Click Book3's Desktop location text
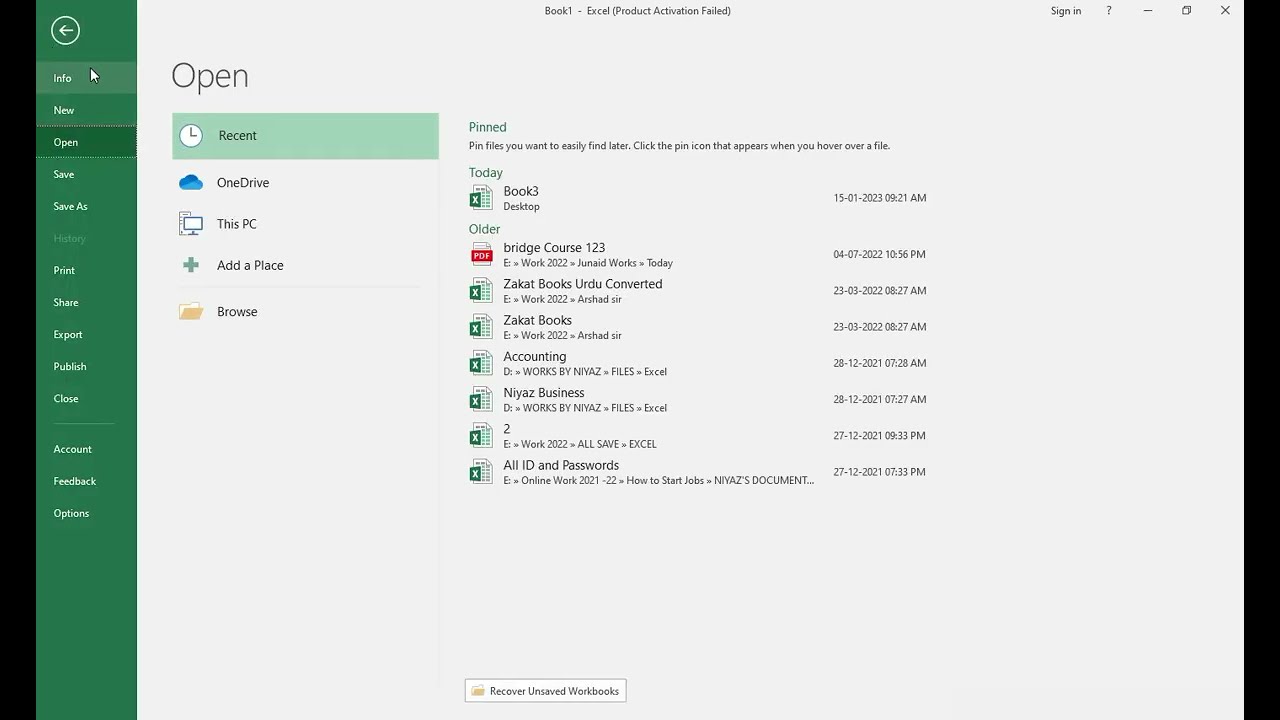This screenshot has width=1280, height=720. coord(521,207)
